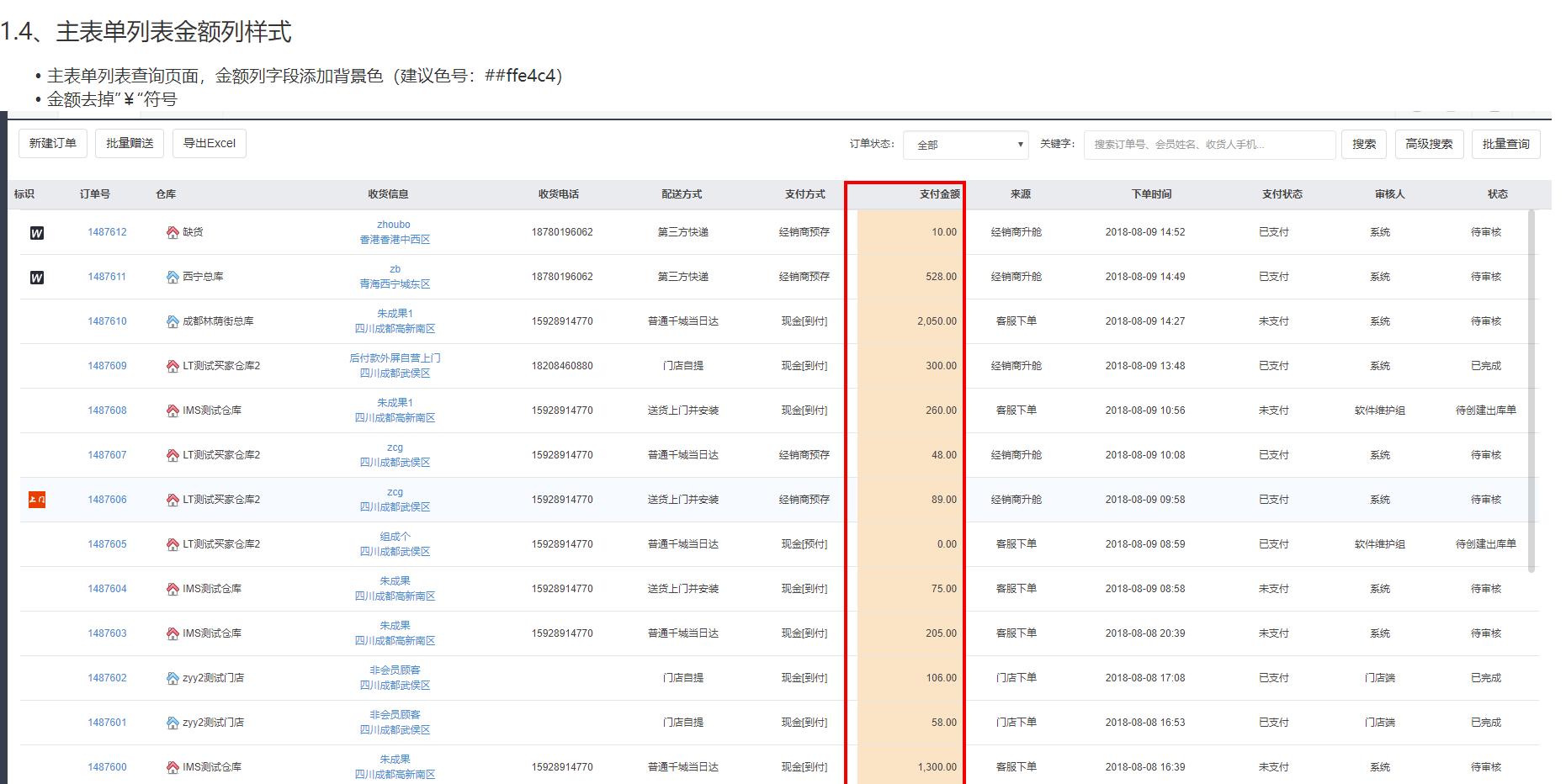Screen dimensions: 1566x784
Task: Click the 新建订单 button
Action: coord(53,143)
